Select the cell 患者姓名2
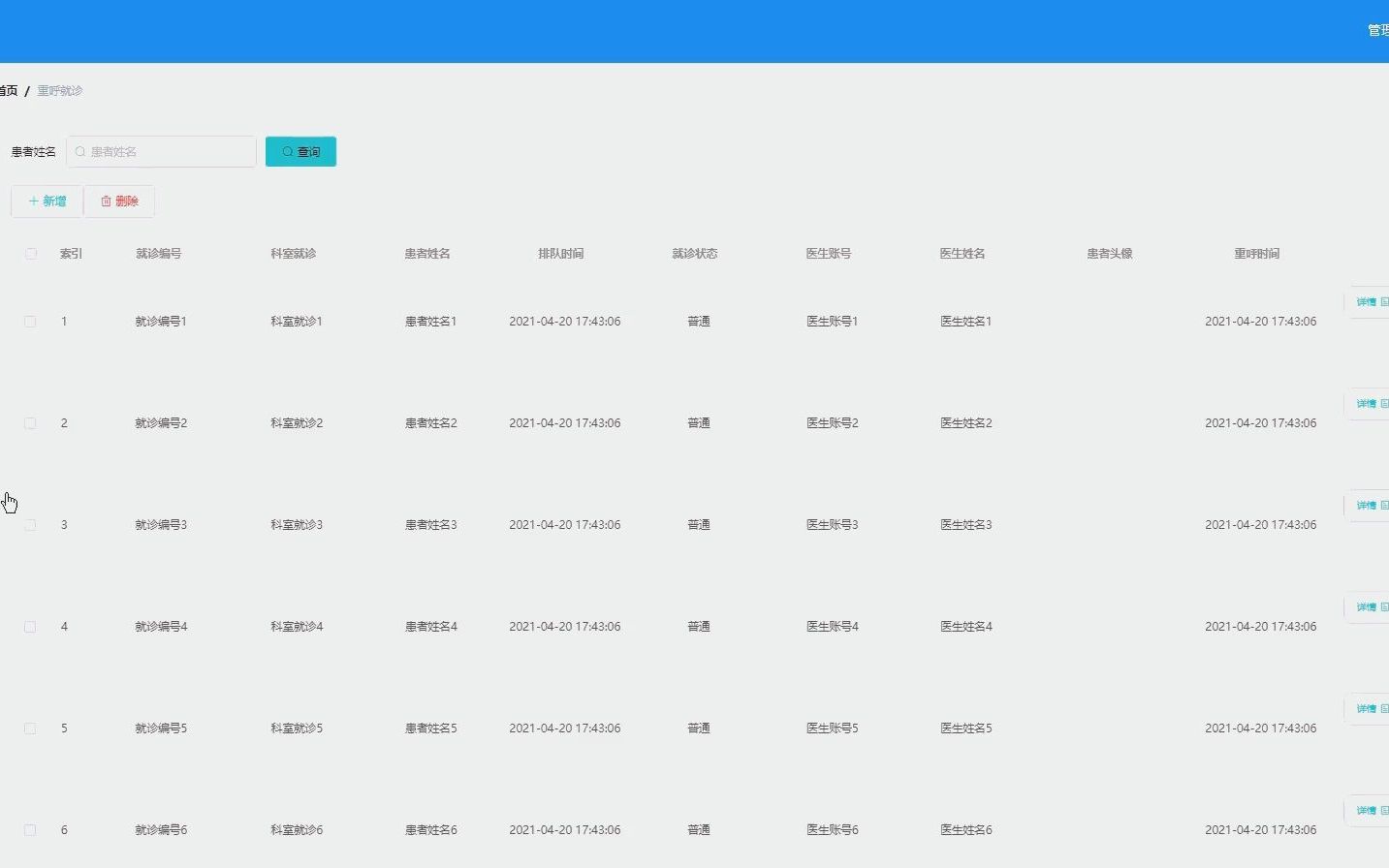Screen dimensions: 1389x868 (430, 423)
